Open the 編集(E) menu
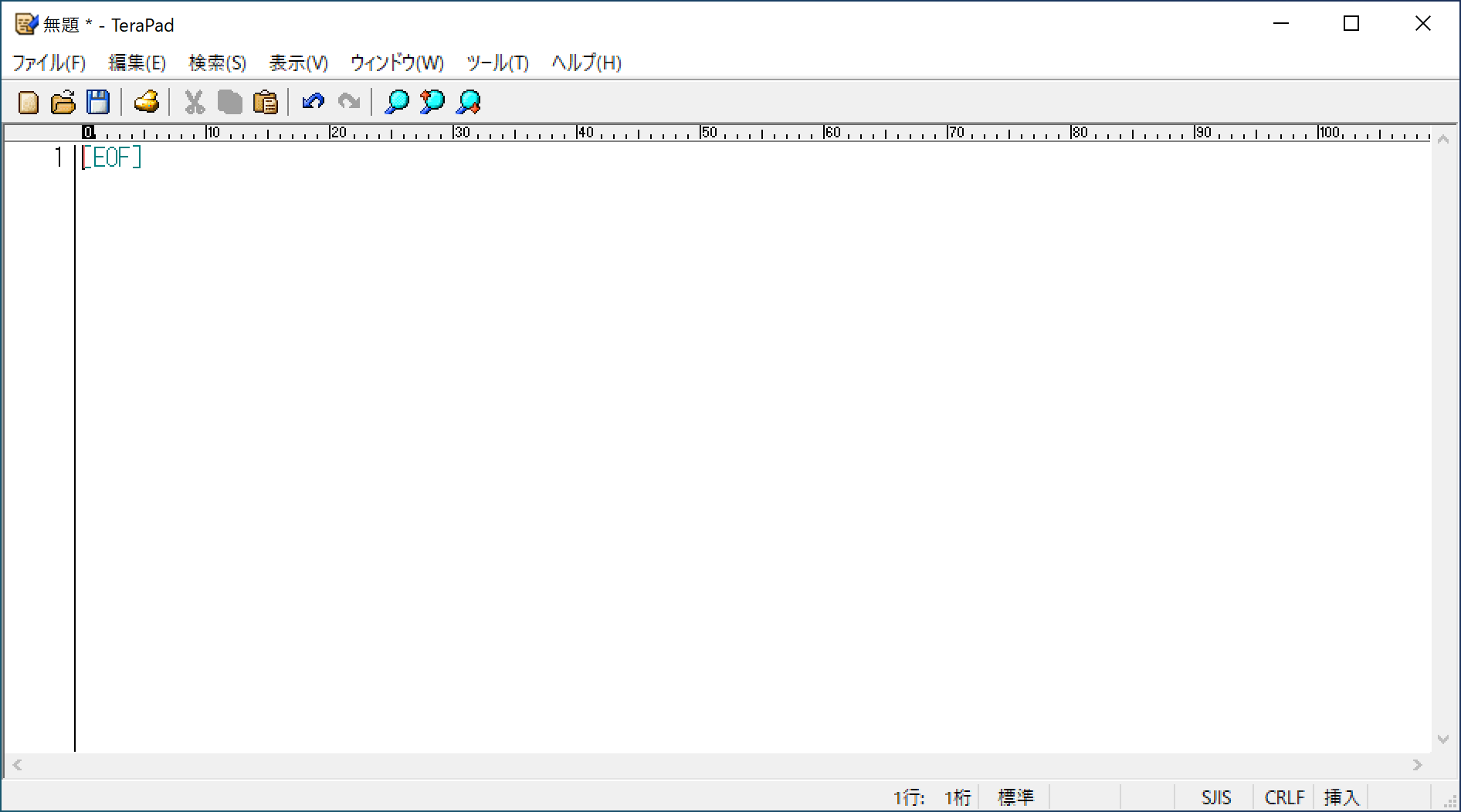The height and width of the screenshot is (812, 1461). 137,63
